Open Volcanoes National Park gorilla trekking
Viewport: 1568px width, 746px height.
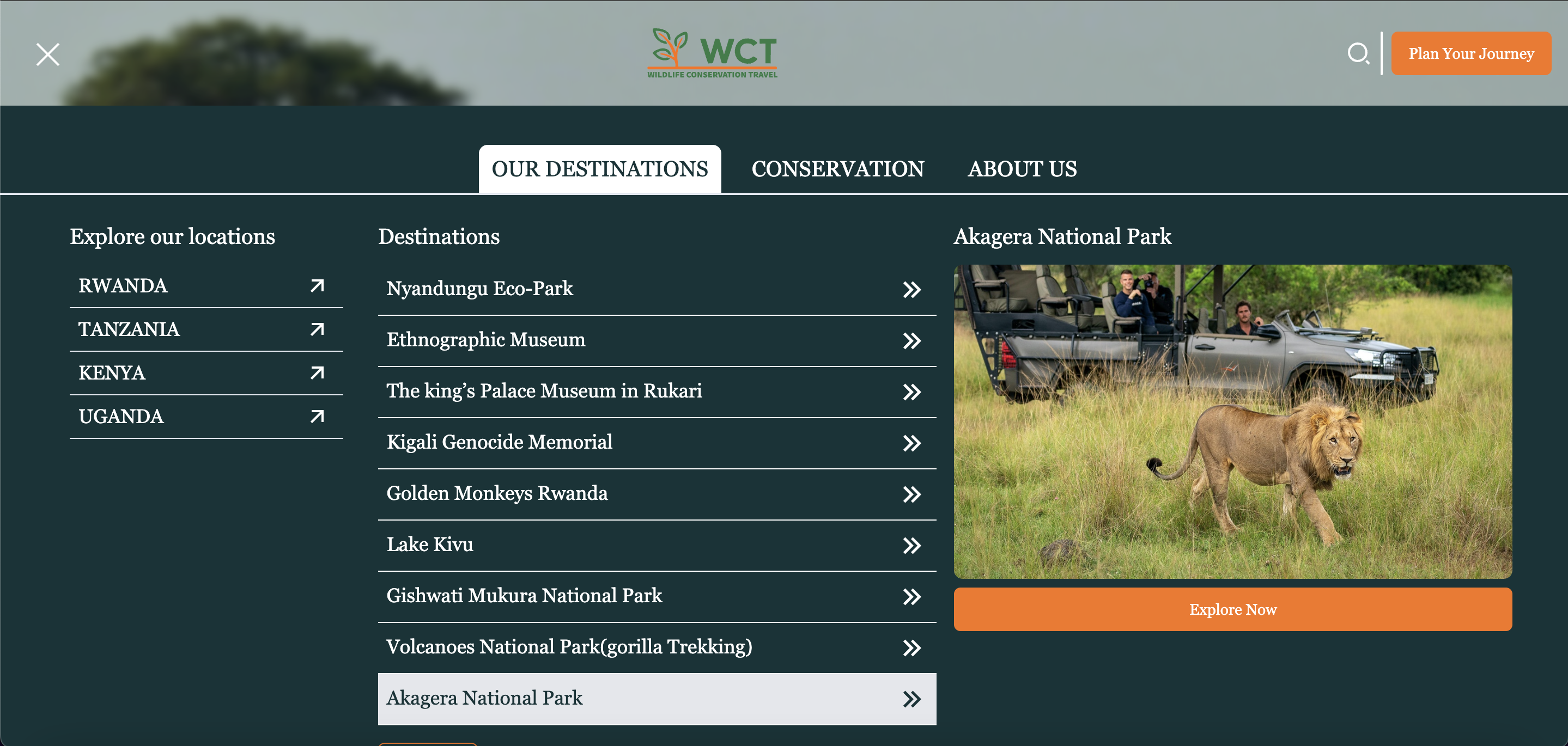point(569,646)
